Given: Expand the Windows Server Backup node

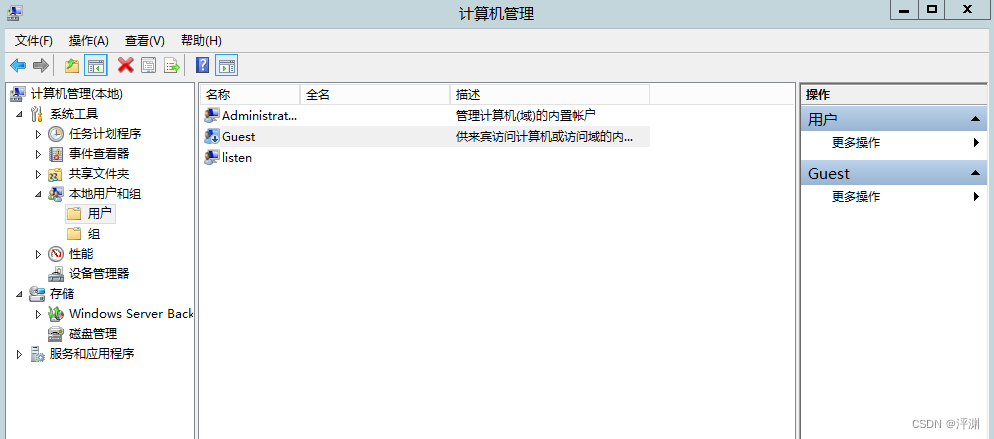Looking at the screenshot, I should pos(38,314).
